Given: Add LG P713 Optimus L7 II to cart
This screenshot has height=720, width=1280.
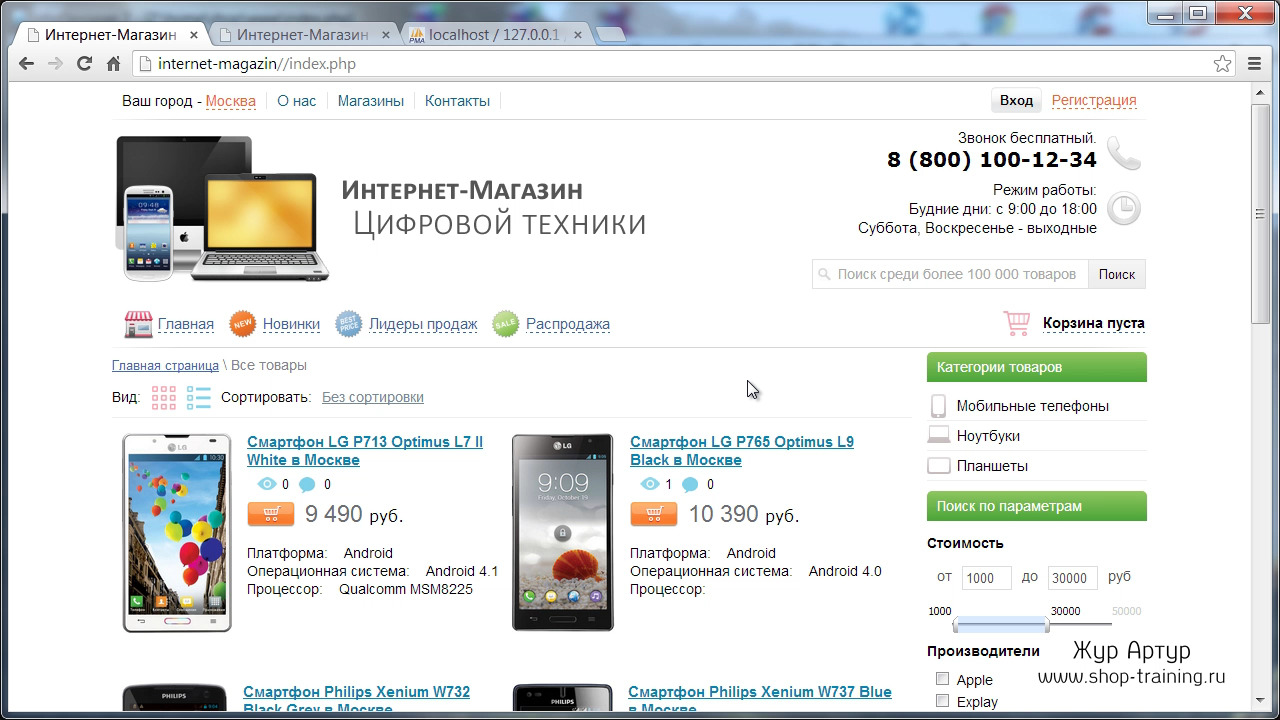Looking at the screenshot, I should (x=270, y=514).
